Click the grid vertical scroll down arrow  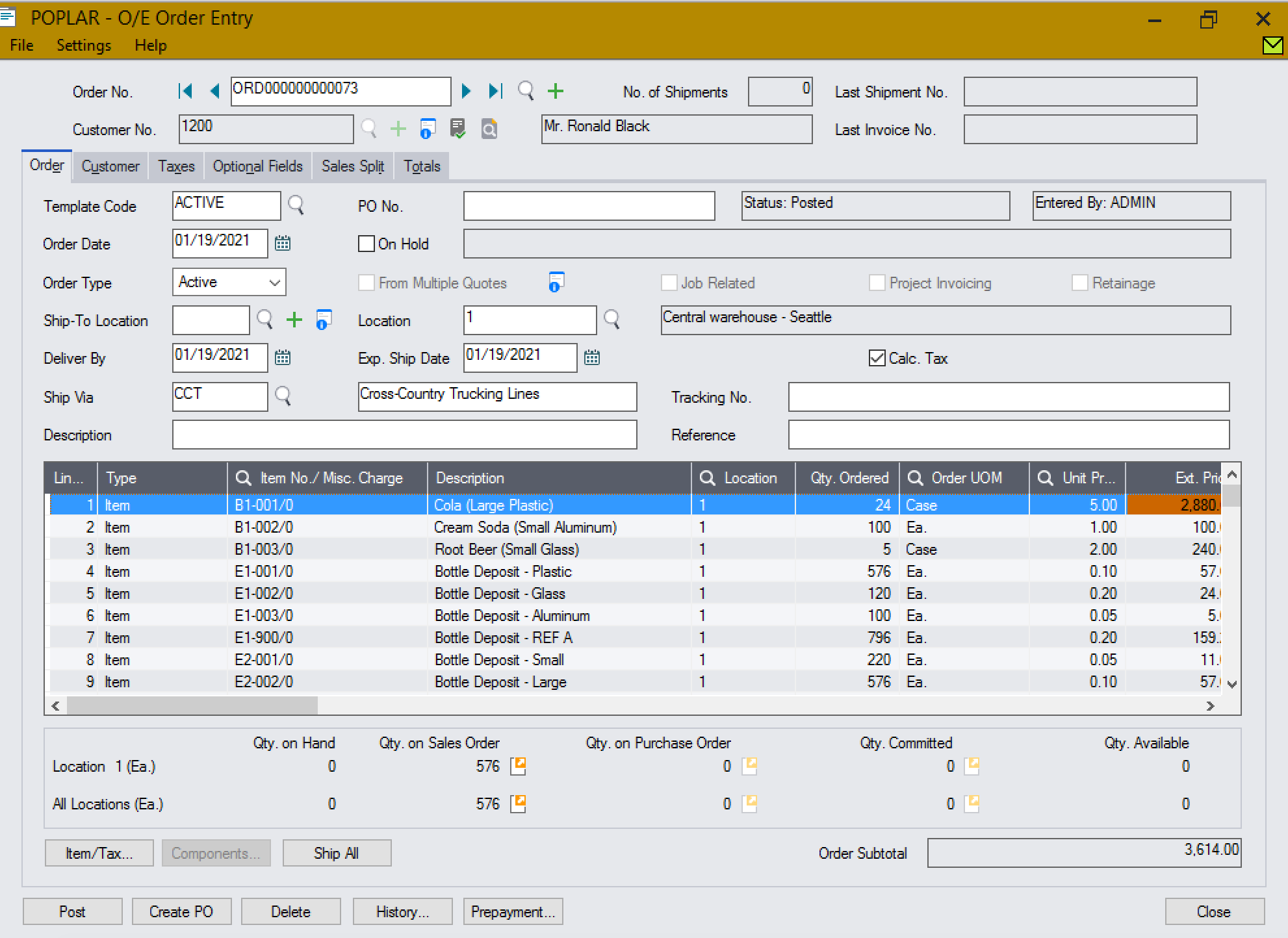coord(1232,683)
